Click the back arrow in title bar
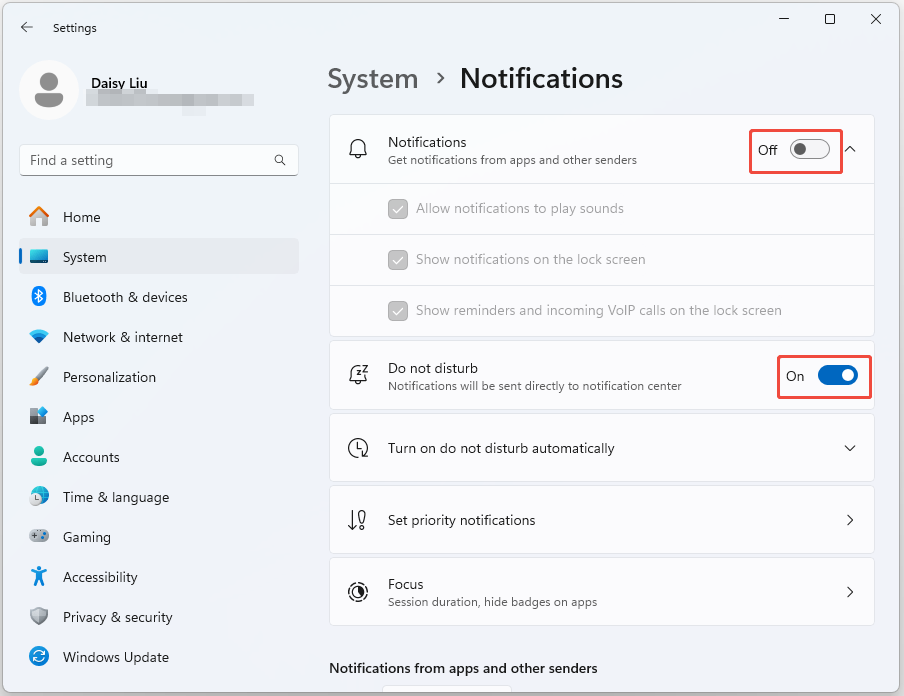Viewport: 904px width, 696px height. [x=27, y=28]
